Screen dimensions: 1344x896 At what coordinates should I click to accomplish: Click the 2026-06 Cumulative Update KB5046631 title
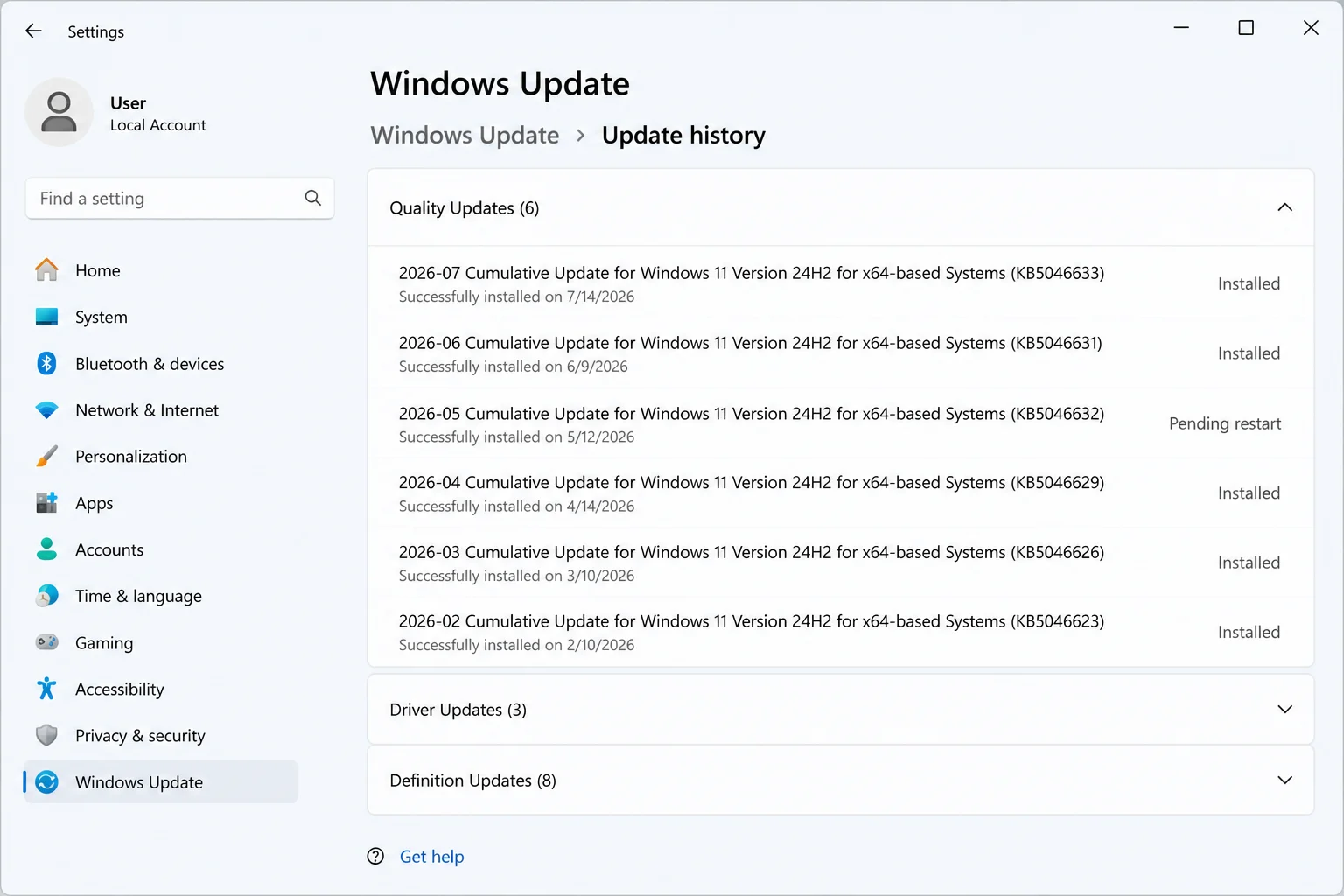[750, 343]
